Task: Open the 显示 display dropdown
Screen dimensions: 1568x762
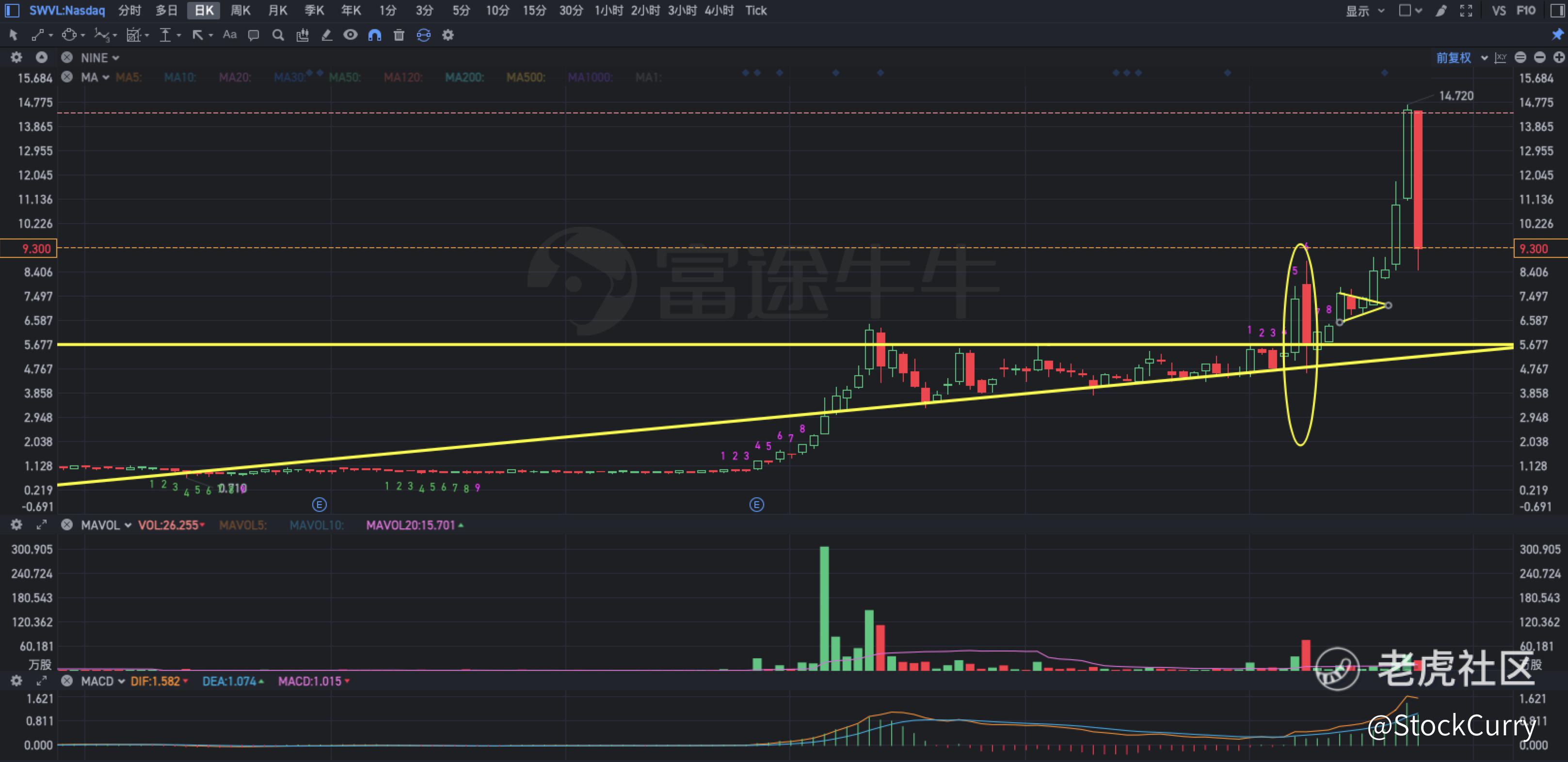Action: click(1365, 10)
